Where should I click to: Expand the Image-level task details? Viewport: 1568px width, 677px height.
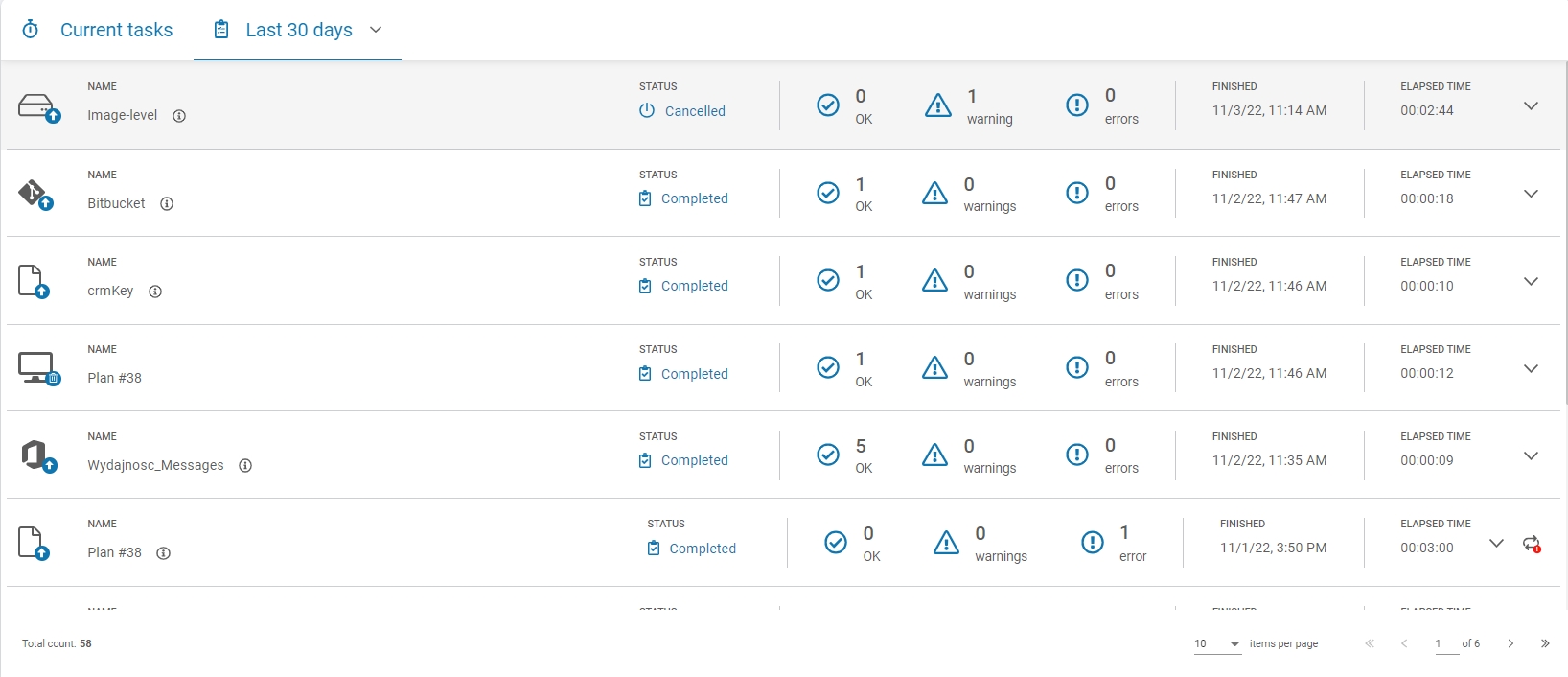1531,106
